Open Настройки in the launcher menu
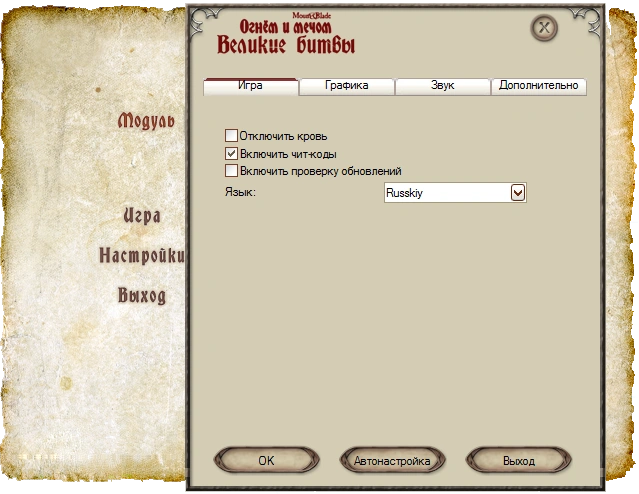The width and height of the screenshot is (639, 494). [142, 256]
